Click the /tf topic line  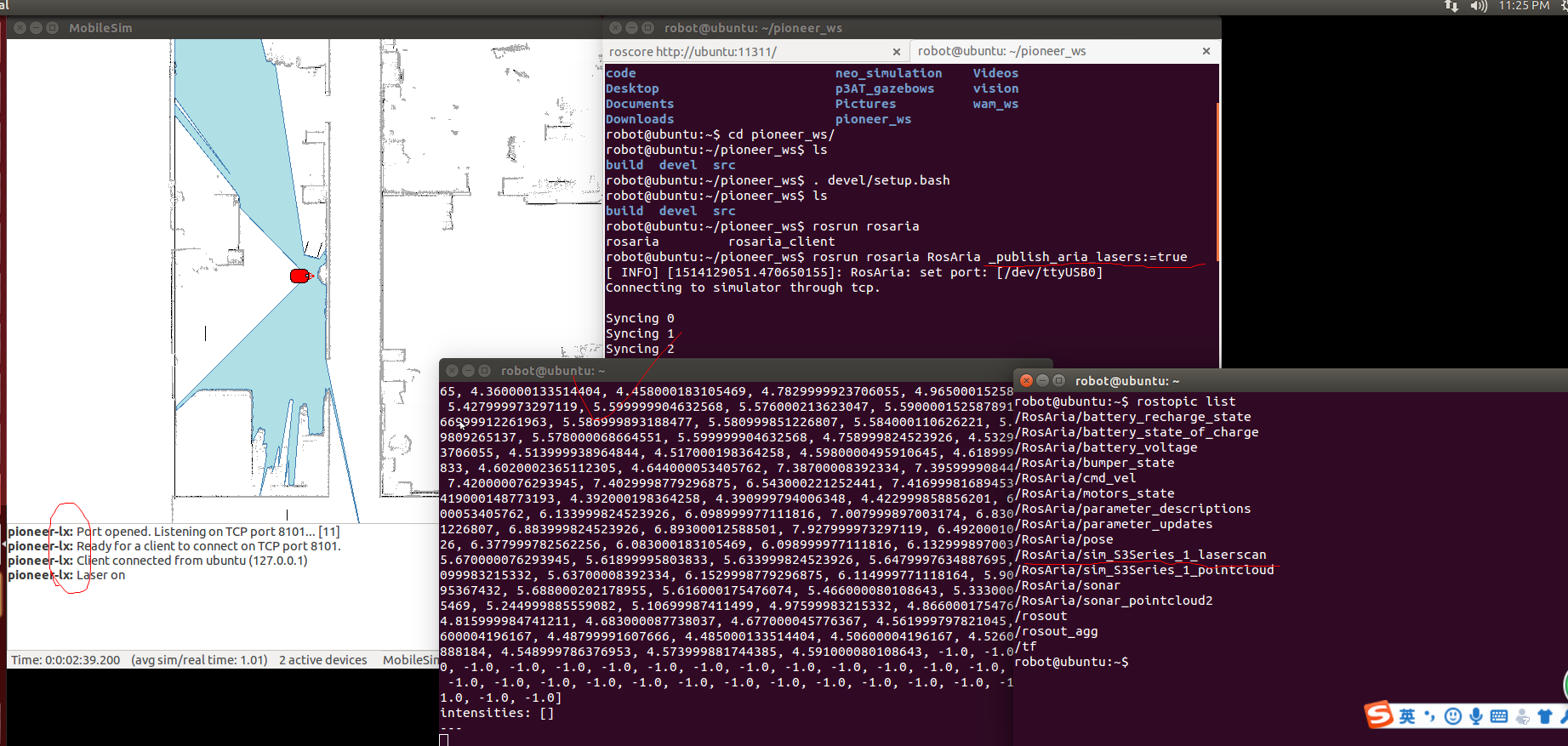1026,646
